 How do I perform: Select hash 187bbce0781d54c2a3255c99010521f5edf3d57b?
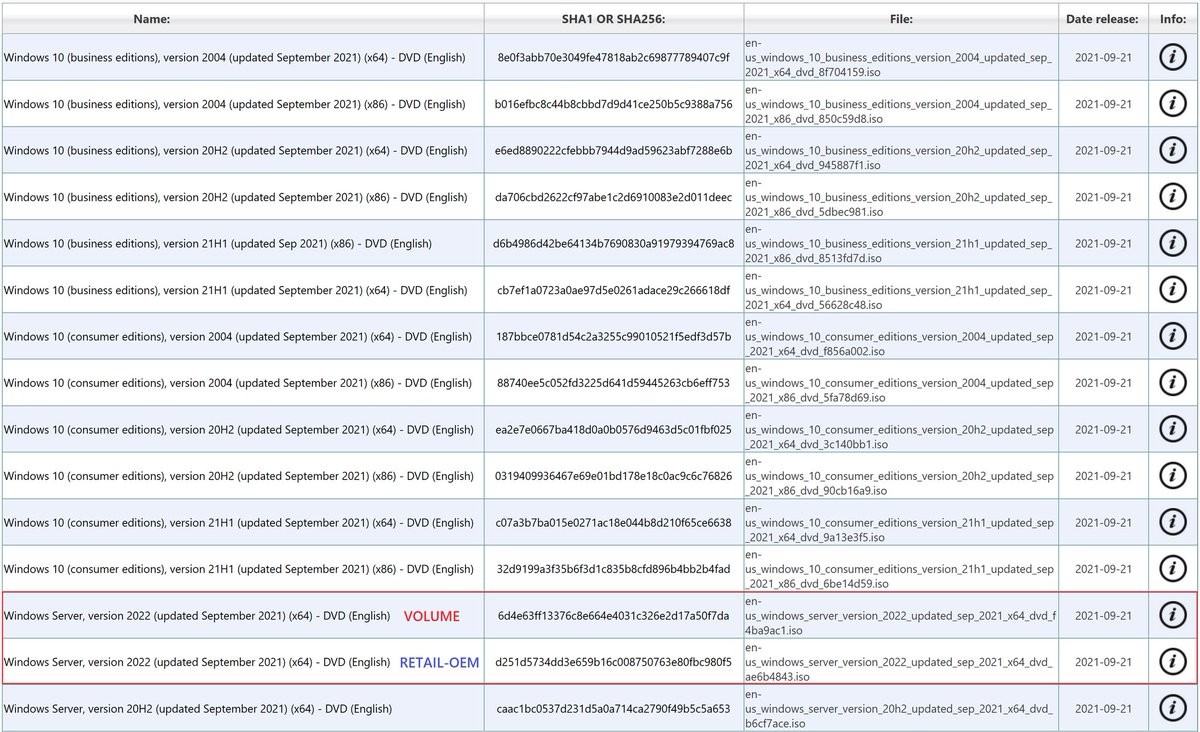614,336
